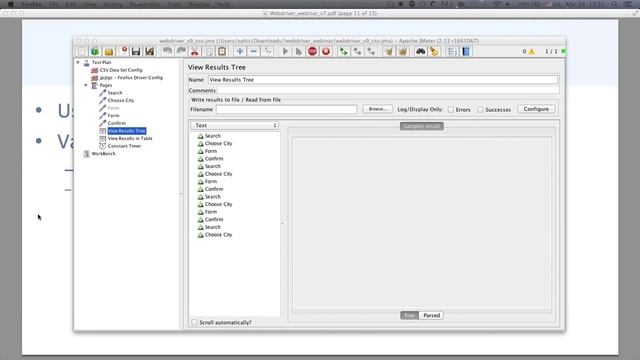The height and width of the screenshot is (360, 640).
Task: Select the Search sampler in test plan tree
Action: click(x=115, y=93)
